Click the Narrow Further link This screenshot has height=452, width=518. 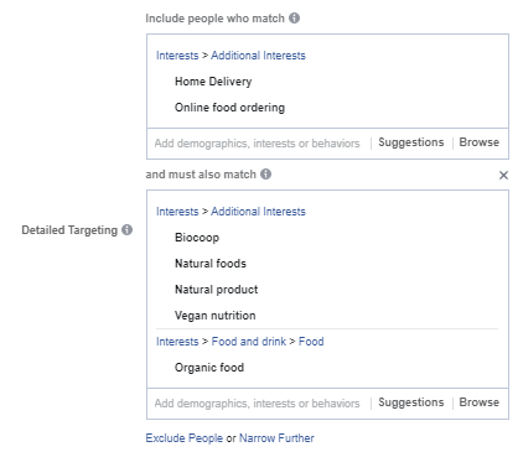point(277,438)
